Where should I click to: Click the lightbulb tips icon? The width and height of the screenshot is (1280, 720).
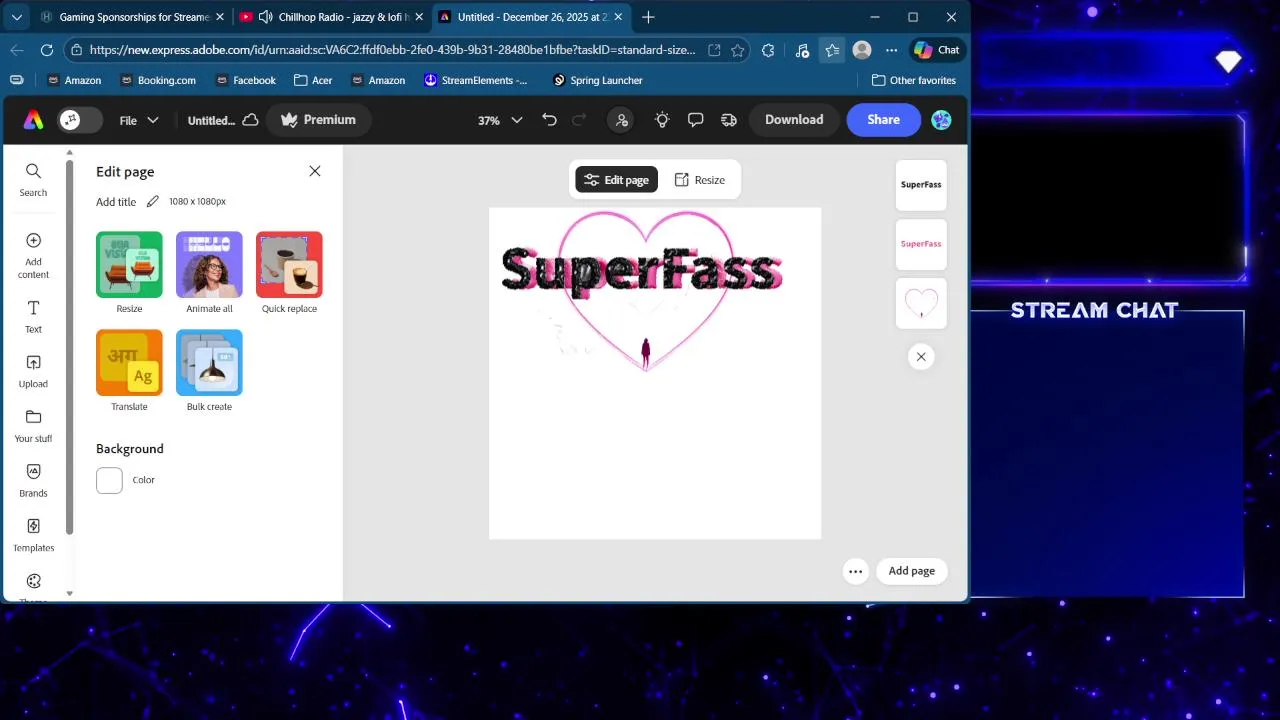click(x=662, y=120)
